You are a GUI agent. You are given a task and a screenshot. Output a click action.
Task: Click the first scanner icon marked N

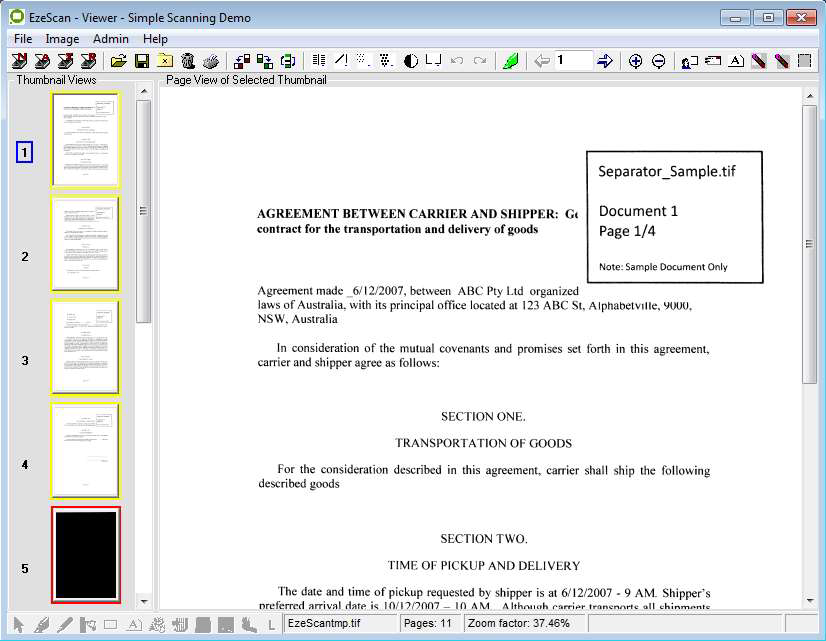coord(19,61)
